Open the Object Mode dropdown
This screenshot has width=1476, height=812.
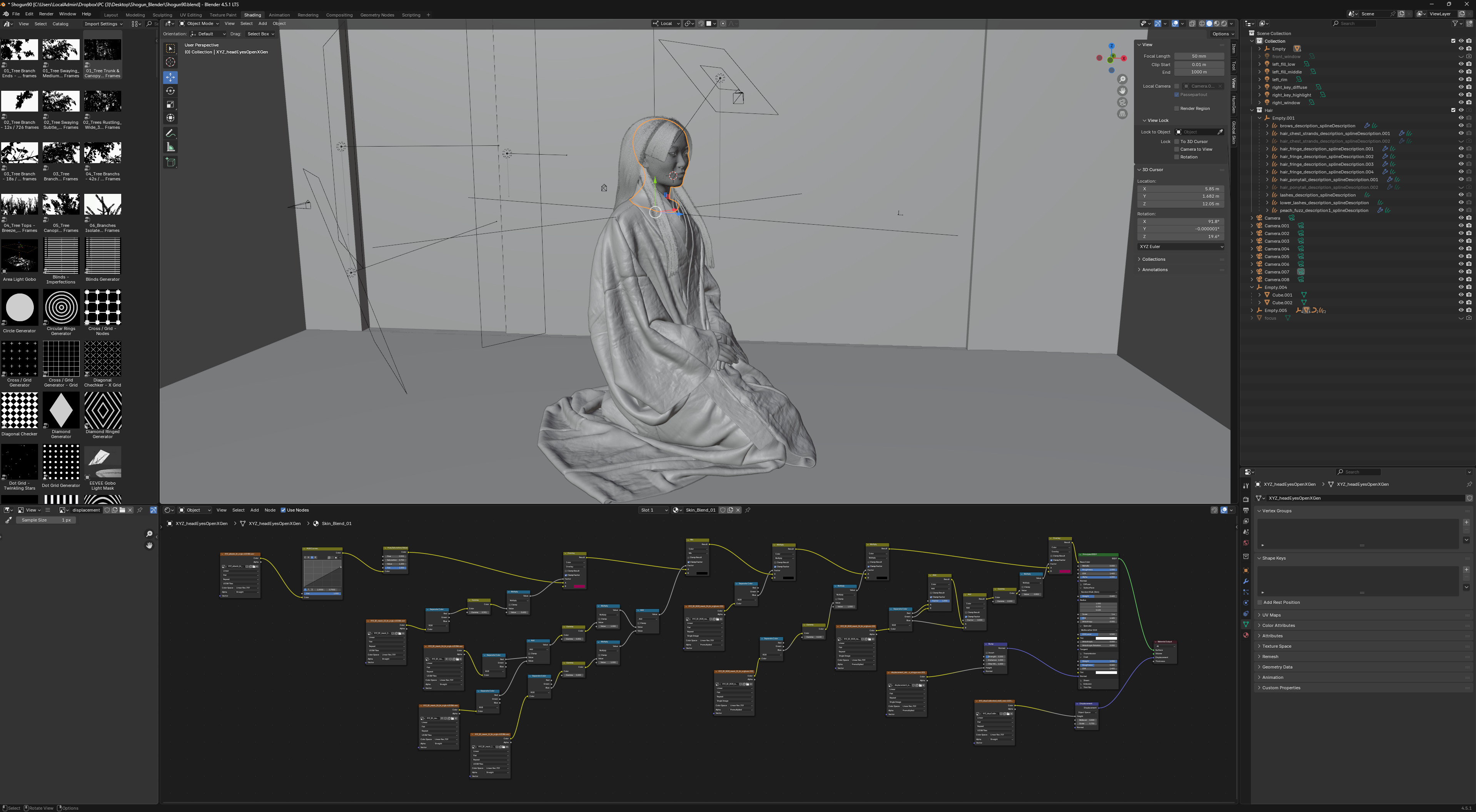[199, 23]
